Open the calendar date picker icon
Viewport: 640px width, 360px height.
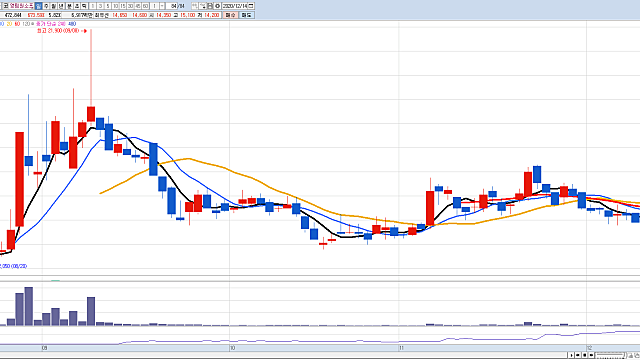(251, 6)
